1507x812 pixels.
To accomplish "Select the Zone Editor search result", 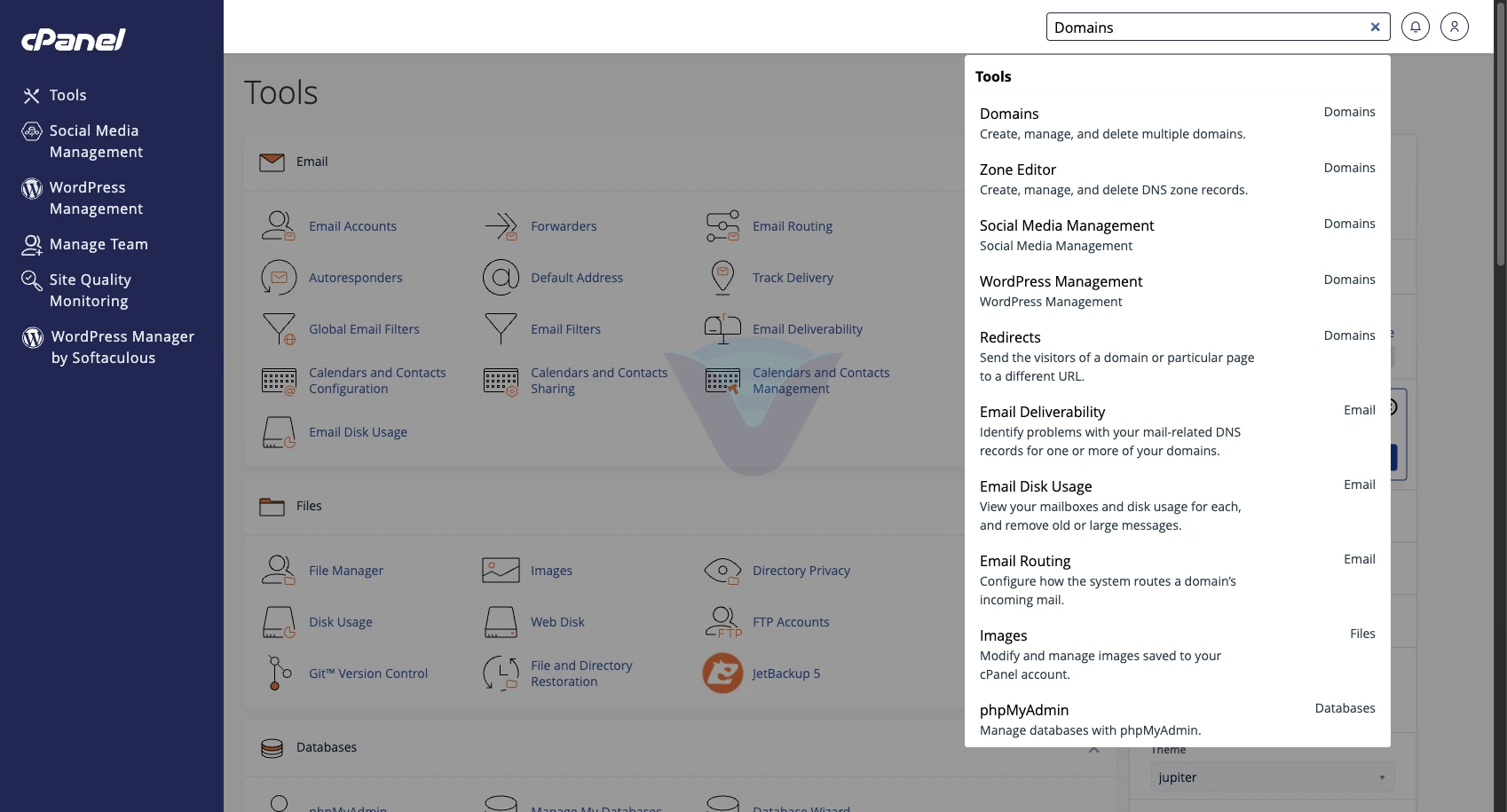I will click(1177, 179).
